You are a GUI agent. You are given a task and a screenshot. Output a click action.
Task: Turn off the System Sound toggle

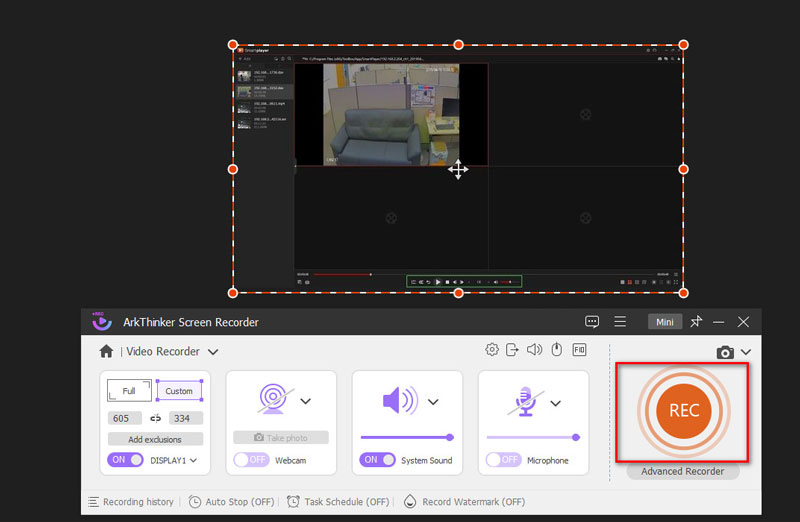click(378, 460)
